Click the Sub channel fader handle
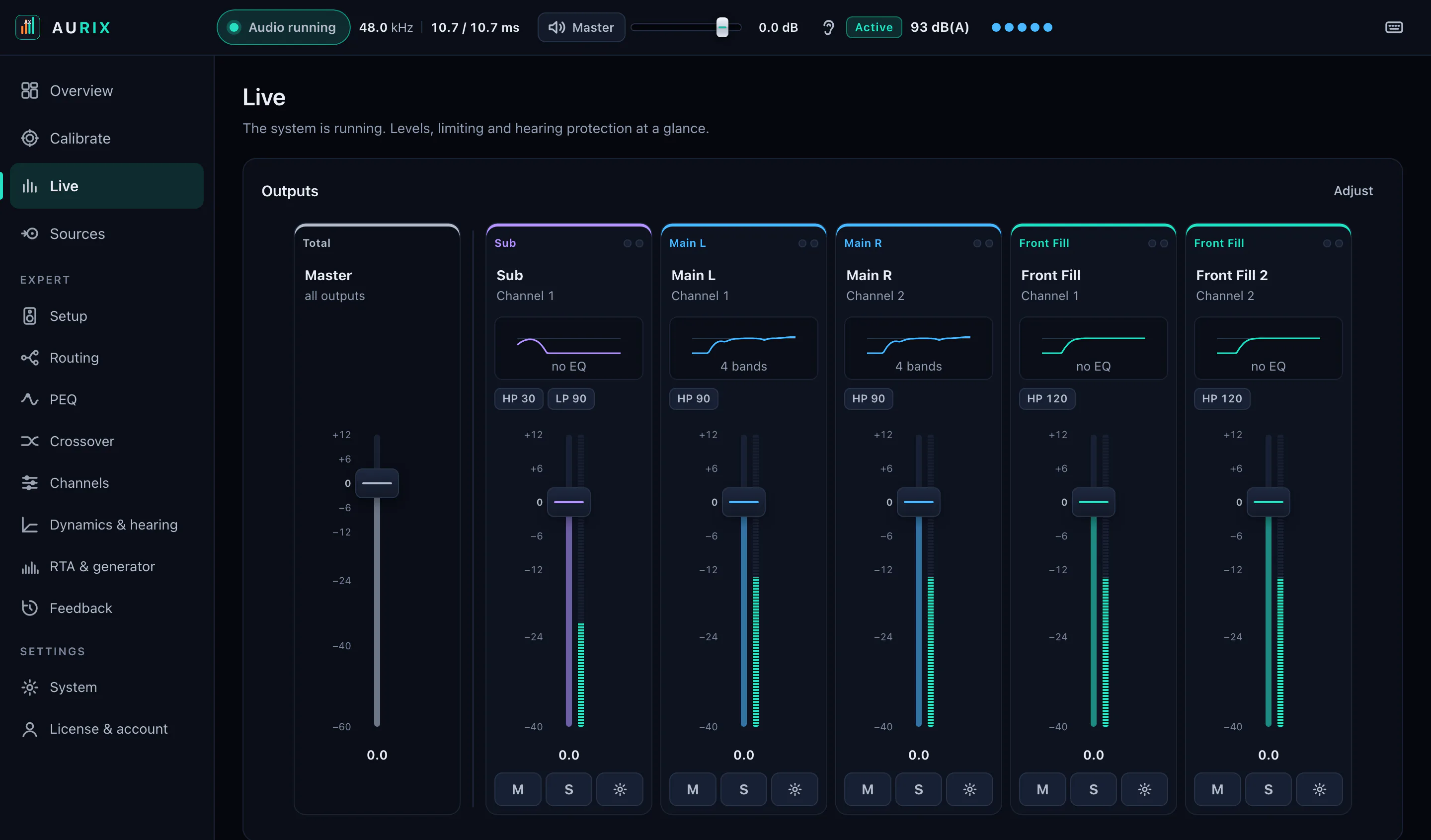Image resolution: width=1431 pixels, height=840 pixels. [568, 502]
